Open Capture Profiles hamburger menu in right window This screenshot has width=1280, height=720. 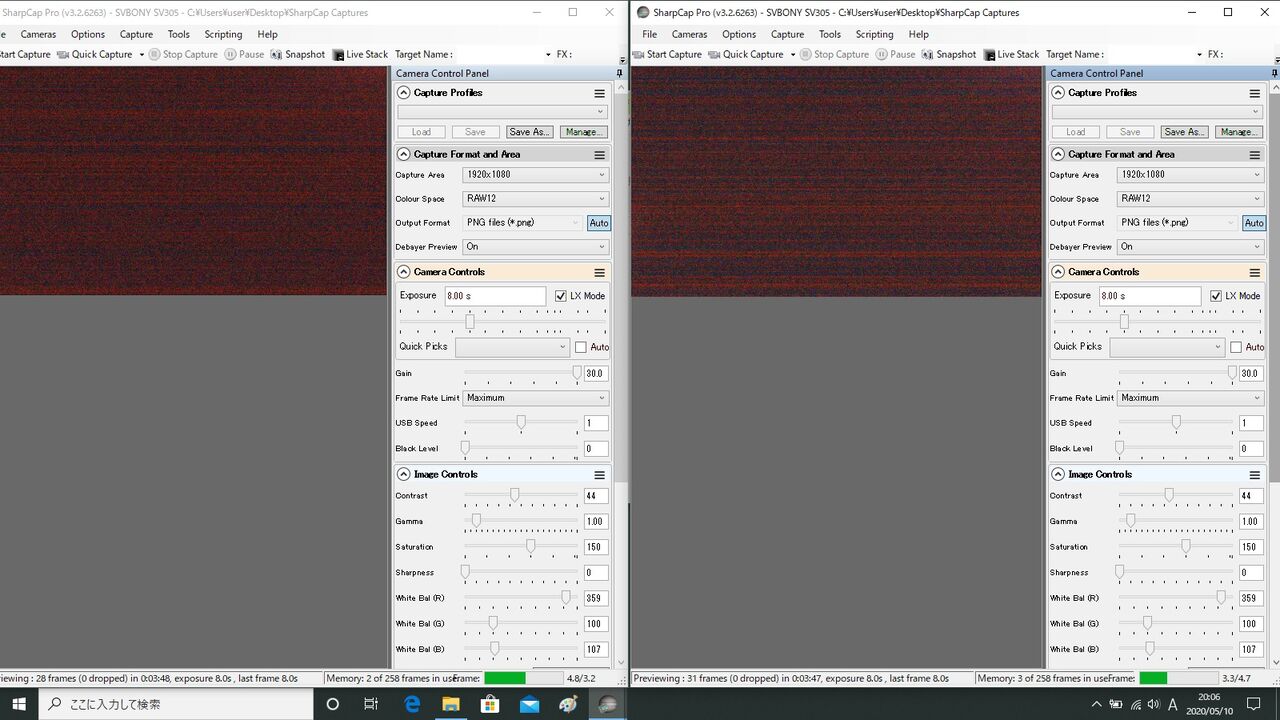point(1254,93)
